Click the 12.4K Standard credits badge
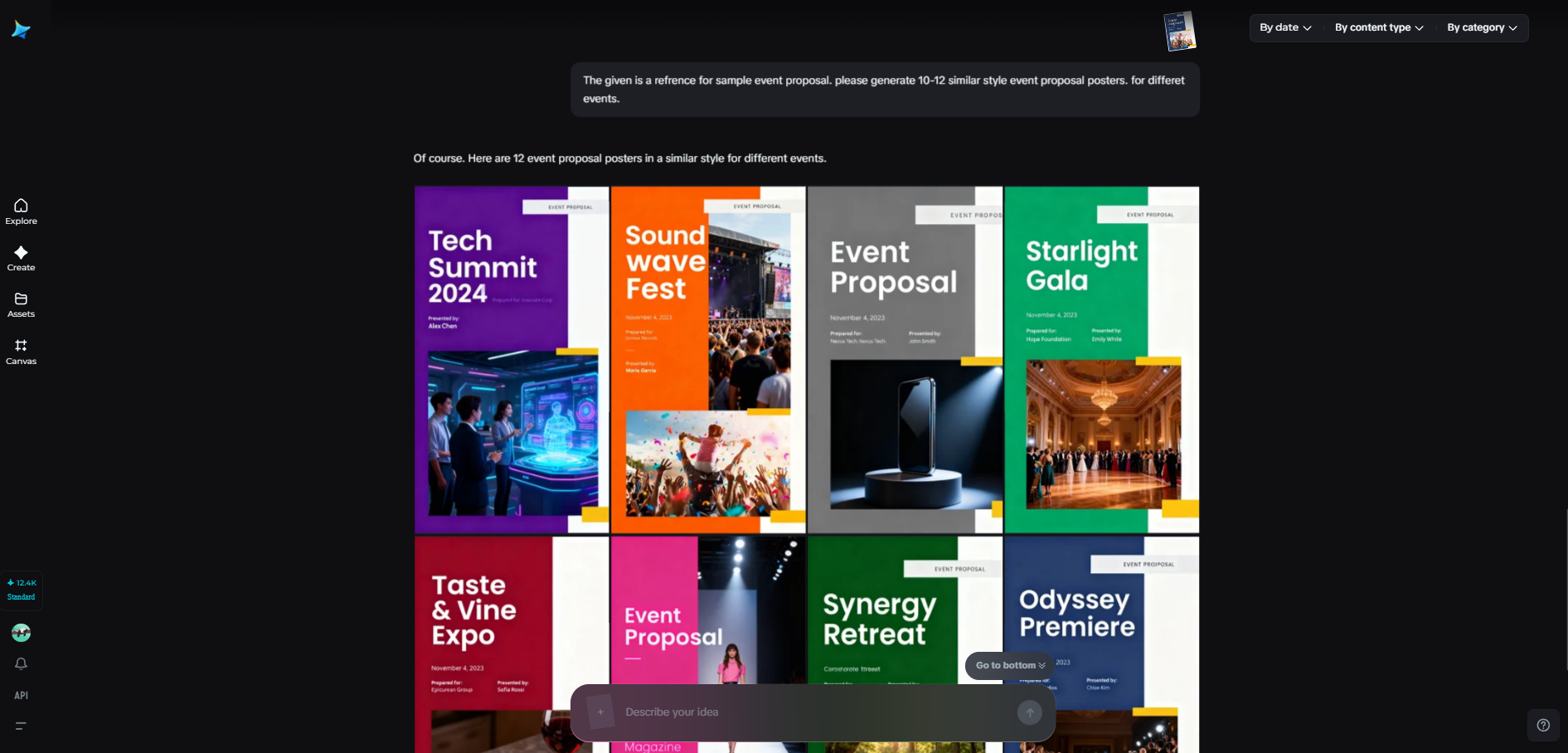Viewport: 1568px width, 753px height. (22, 590)
